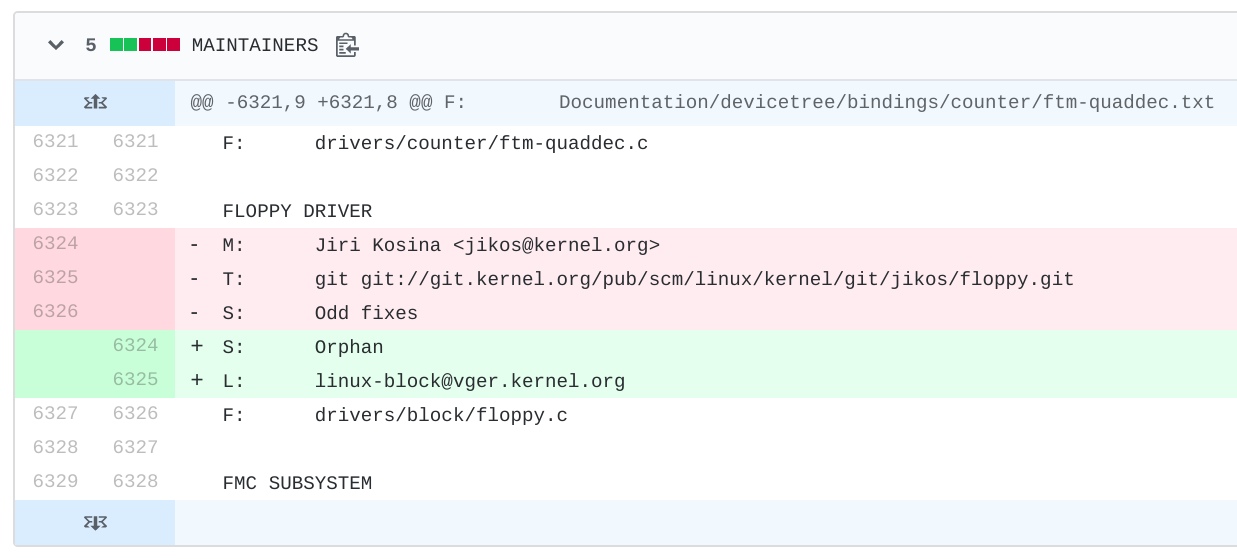
Task: Select the removed floppy.git tree line
Action: click(x=706, y=279)
